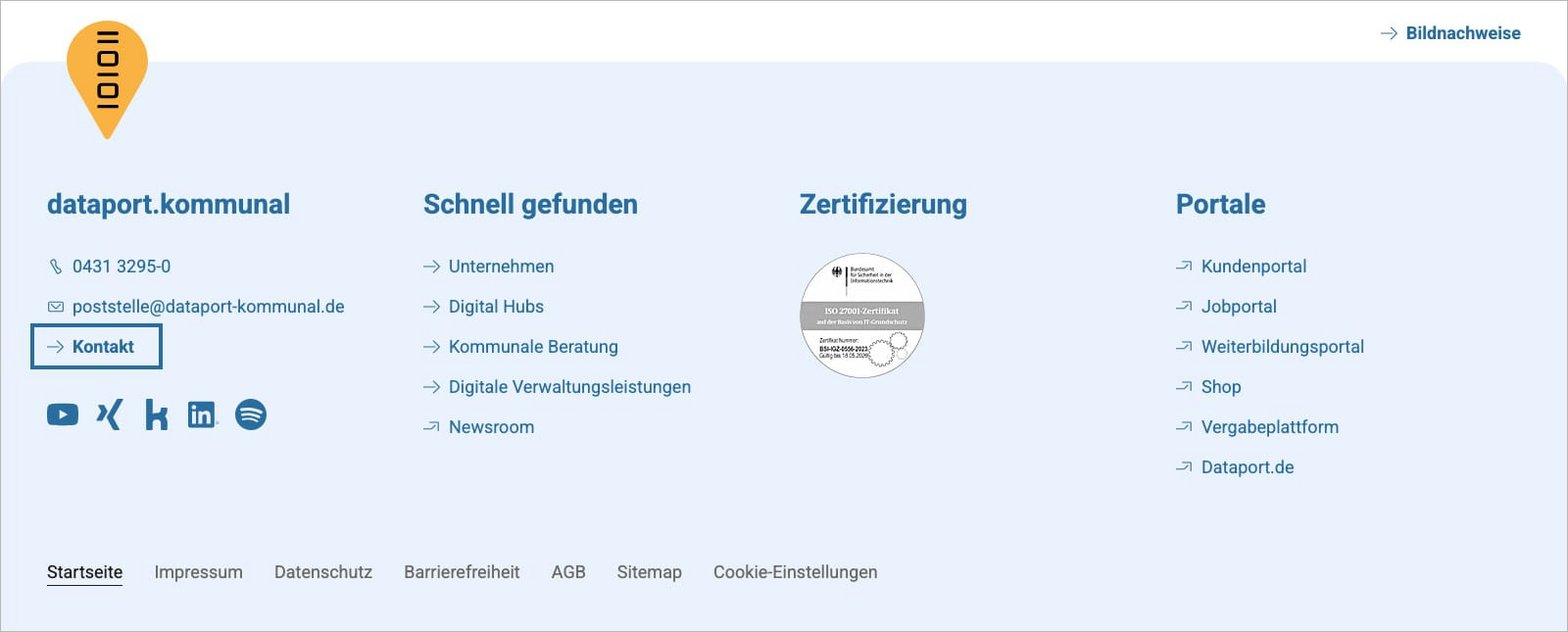Open Cookie-Einstellungen settings
The height and width of the screenshot is (632, 1568).
point(795,573)
